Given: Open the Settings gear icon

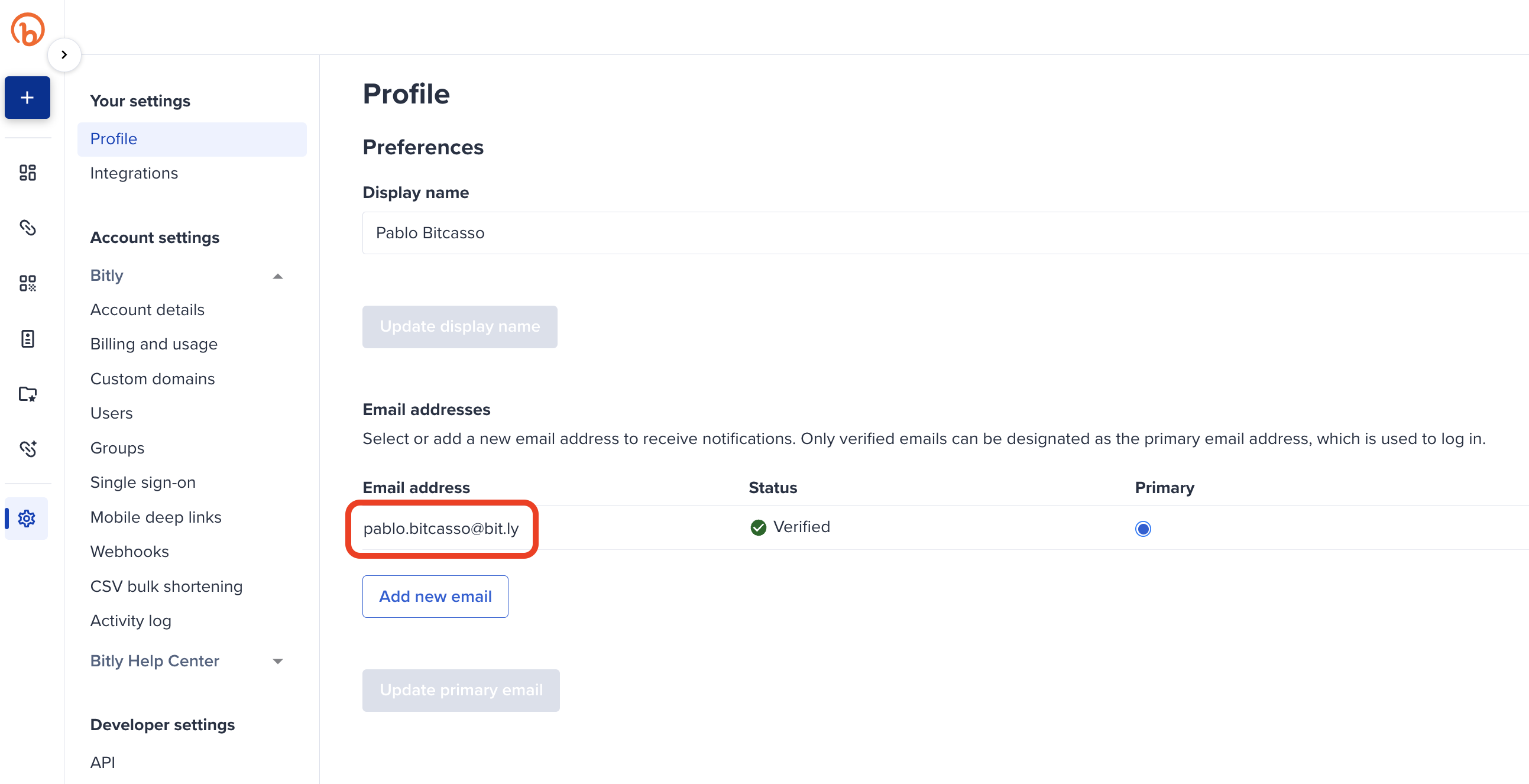Looking at the screenshot, I should 27,518.
